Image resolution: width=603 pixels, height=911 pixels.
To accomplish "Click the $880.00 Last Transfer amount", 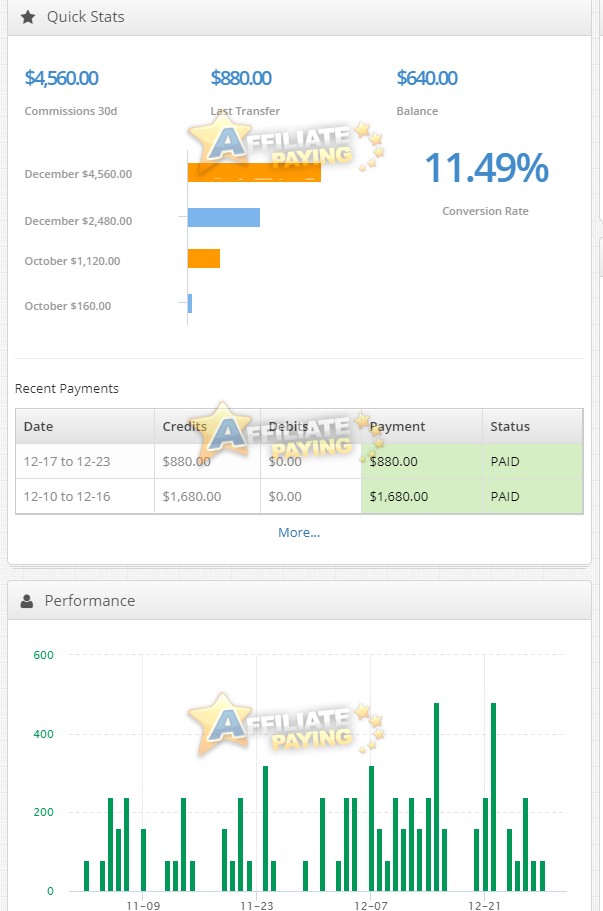I will 241,78.
